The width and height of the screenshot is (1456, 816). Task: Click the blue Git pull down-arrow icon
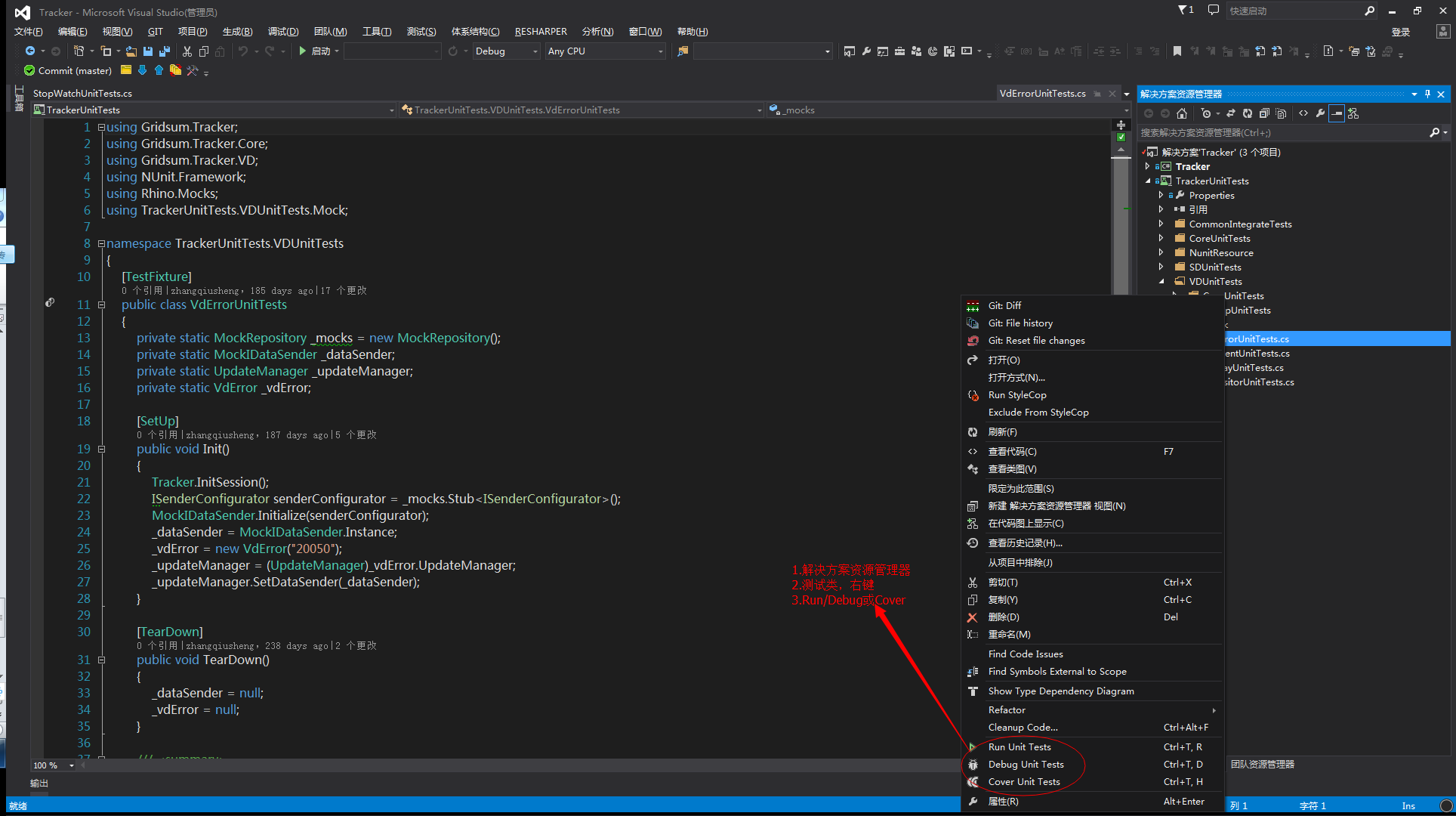142,70
